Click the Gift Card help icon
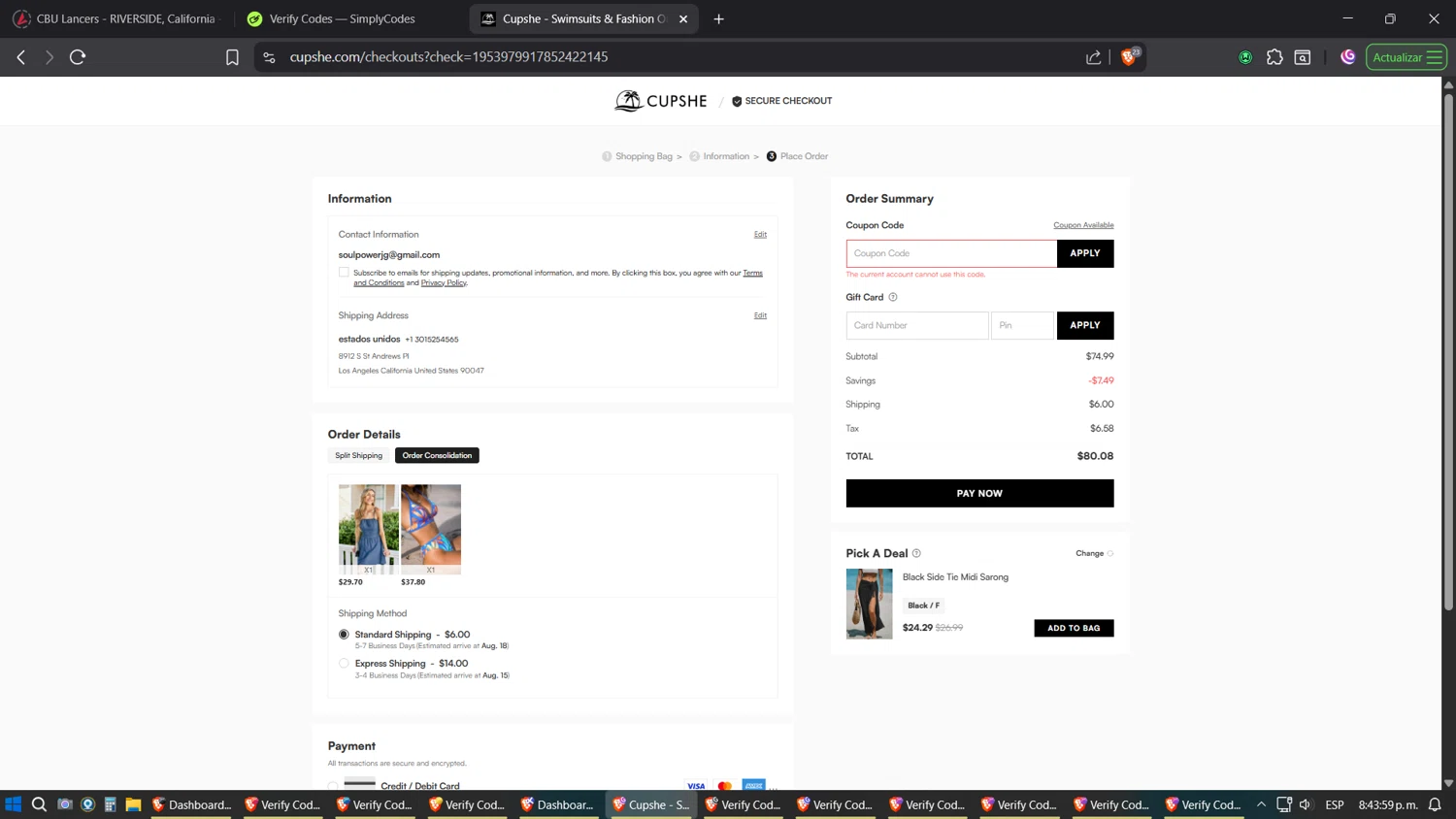Viewport: 1456px width, 819px height. [893, 297]
